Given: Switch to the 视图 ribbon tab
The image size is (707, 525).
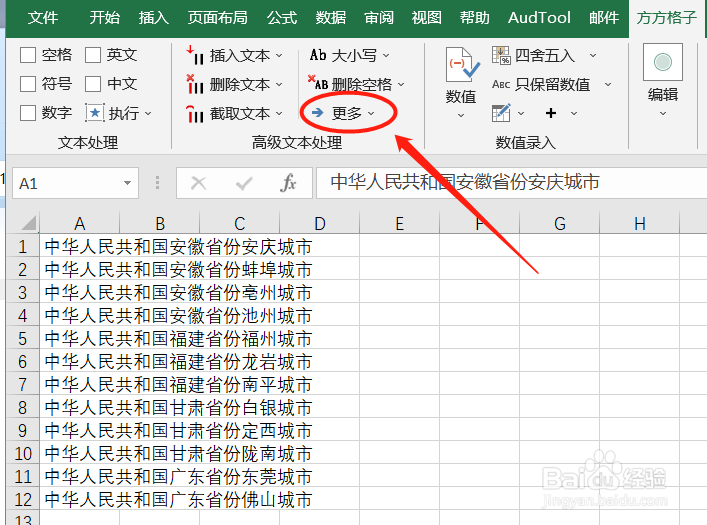Looking at the screenshot, I should click(427, 18).
